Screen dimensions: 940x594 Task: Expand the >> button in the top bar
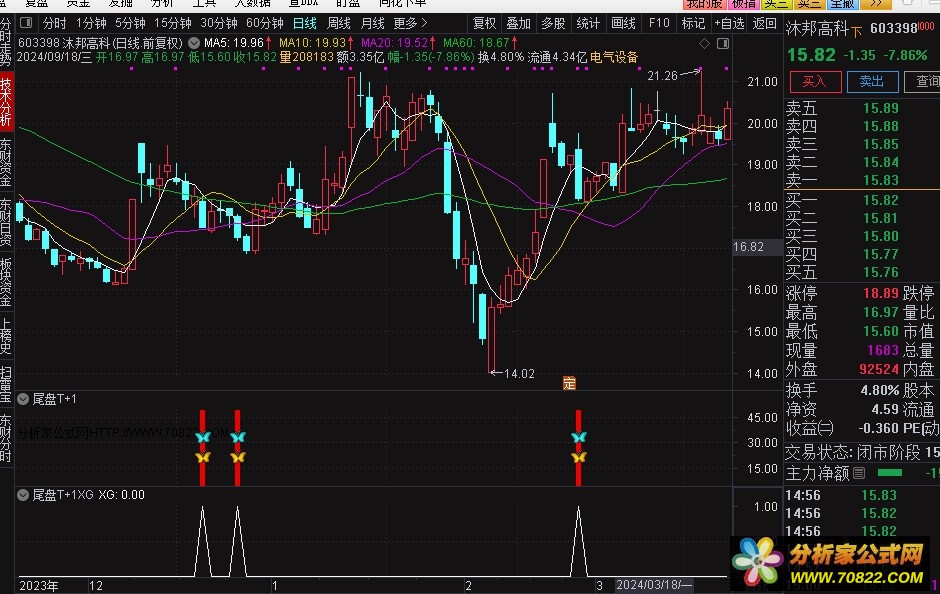(876, 4)
